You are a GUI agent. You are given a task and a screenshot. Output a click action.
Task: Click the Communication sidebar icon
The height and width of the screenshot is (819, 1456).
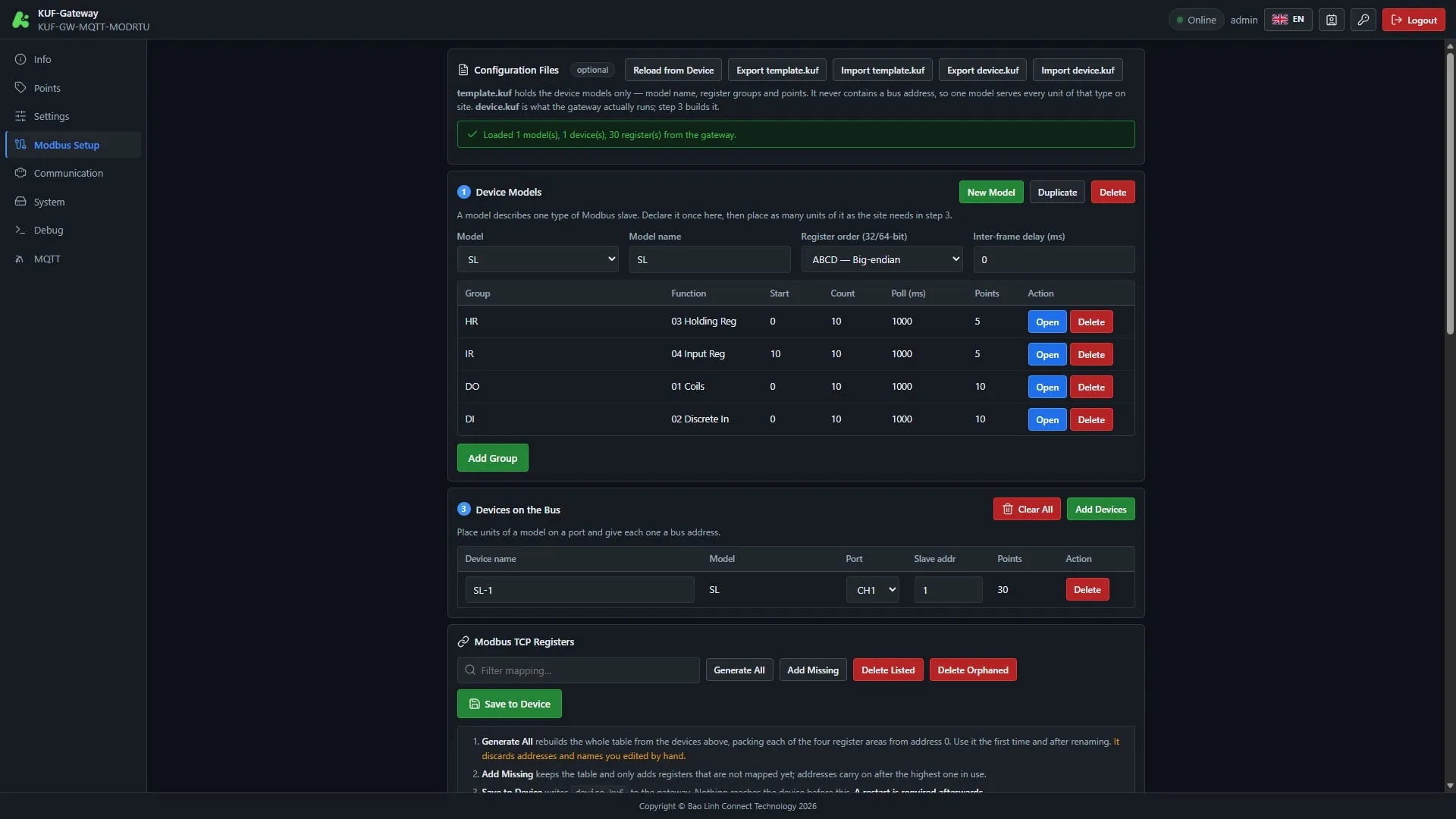tap(20, 173)
